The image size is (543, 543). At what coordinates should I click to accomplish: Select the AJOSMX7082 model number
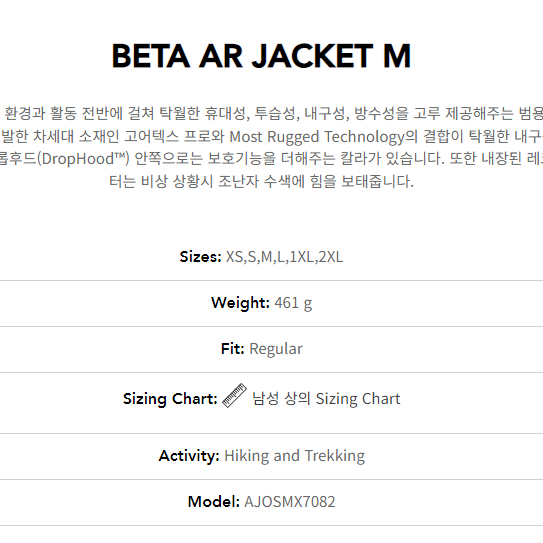pyautogui.click(x=290, y=502)
